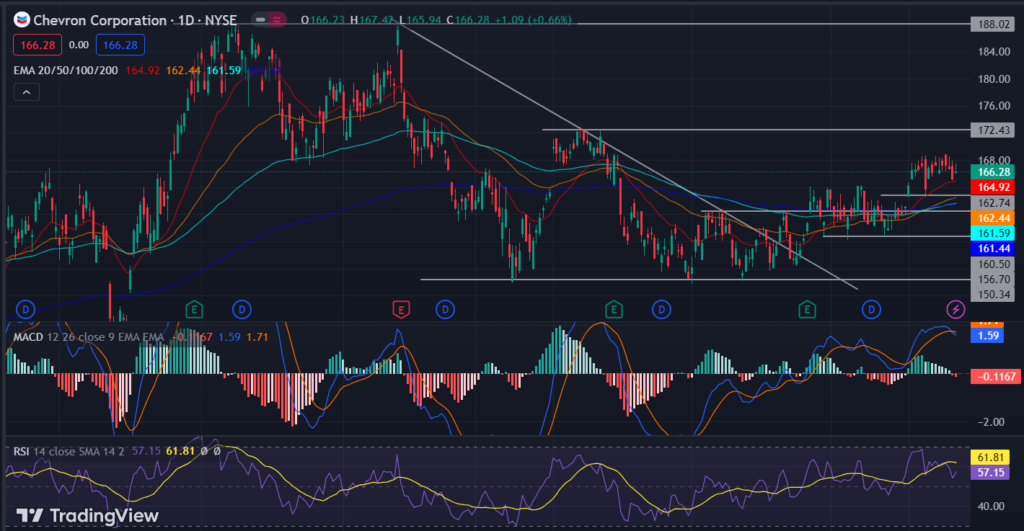Click the 168.00 price scale value
The height and width of the screenshot is (531, 1024).
point(993,159)
